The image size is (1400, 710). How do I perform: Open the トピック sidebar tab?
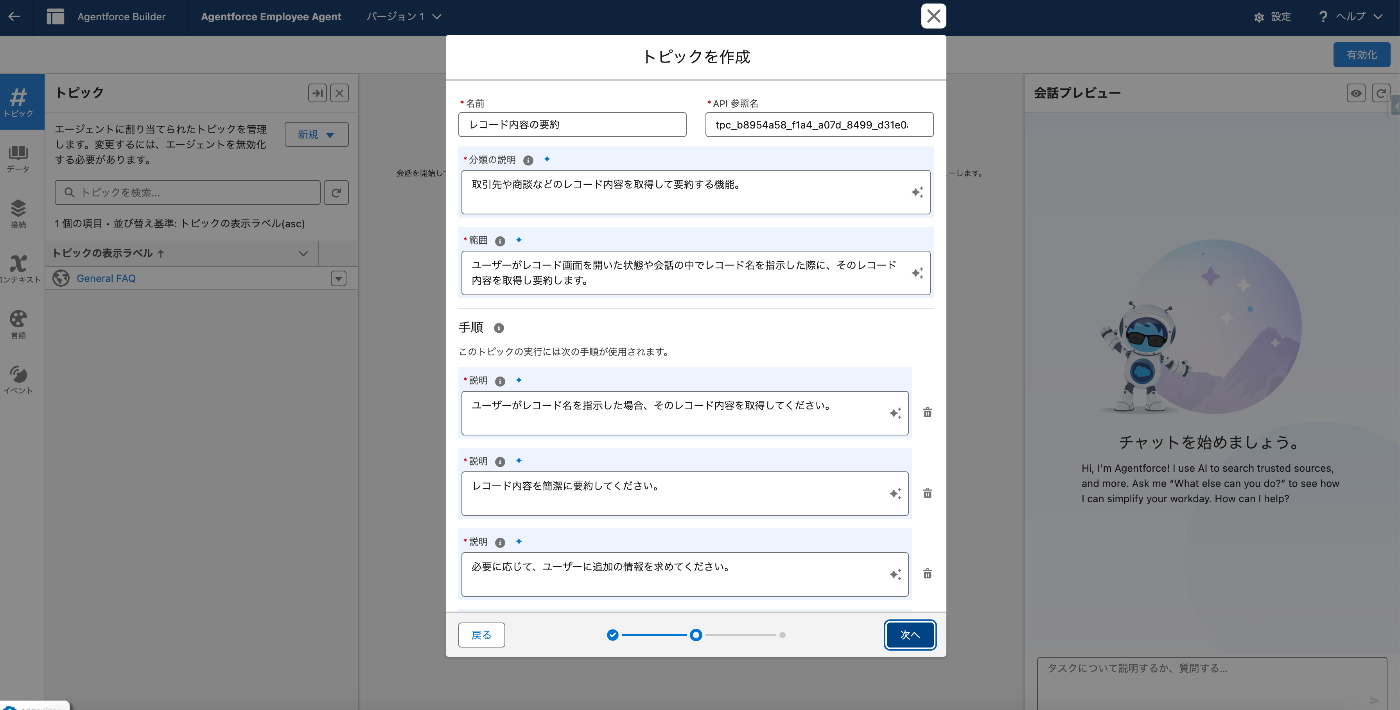click(x=18, y=102)
